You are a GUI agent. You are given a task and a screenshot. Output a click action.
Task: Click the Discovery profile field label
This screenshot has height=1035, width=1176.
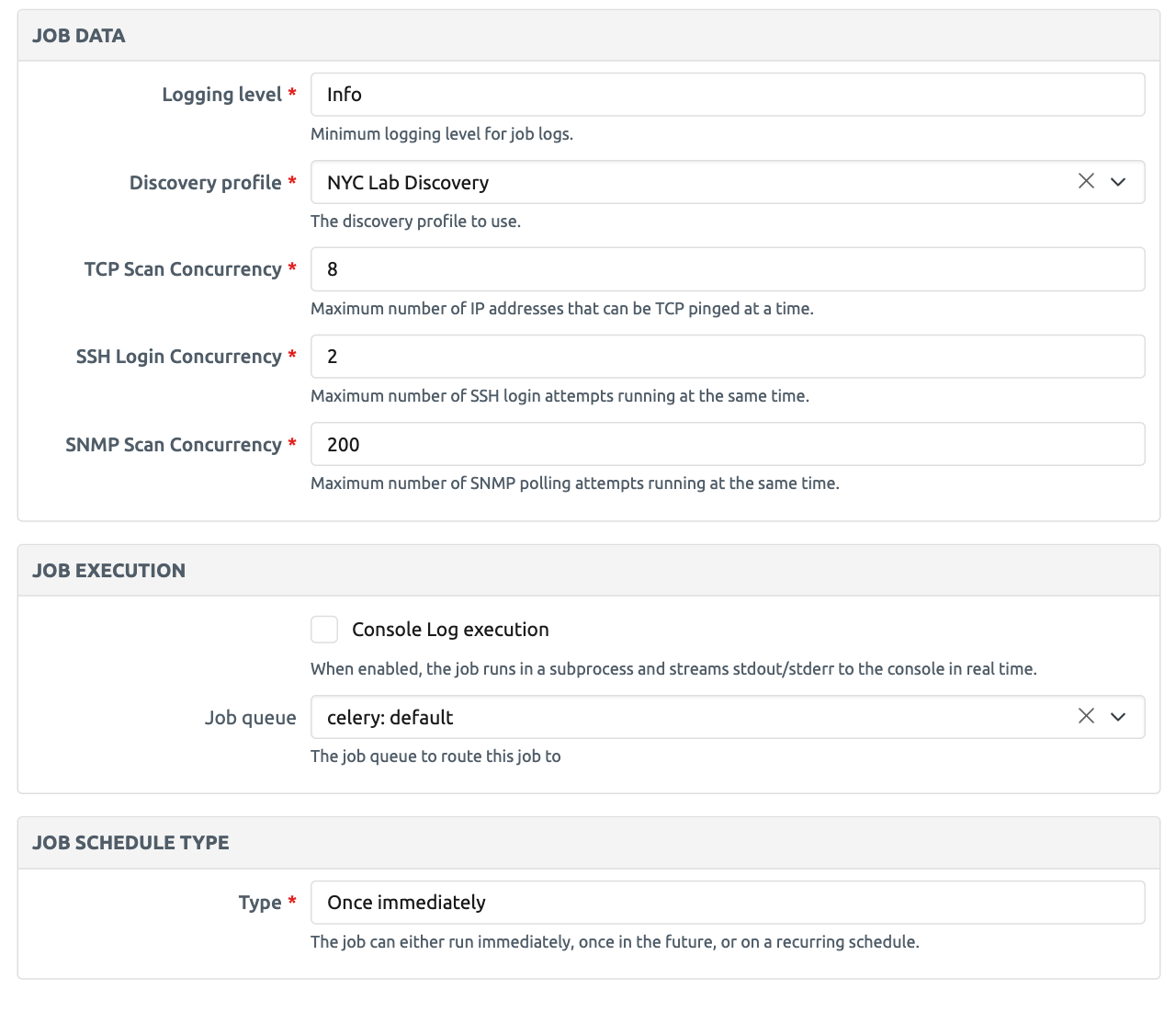pos(205,183)
